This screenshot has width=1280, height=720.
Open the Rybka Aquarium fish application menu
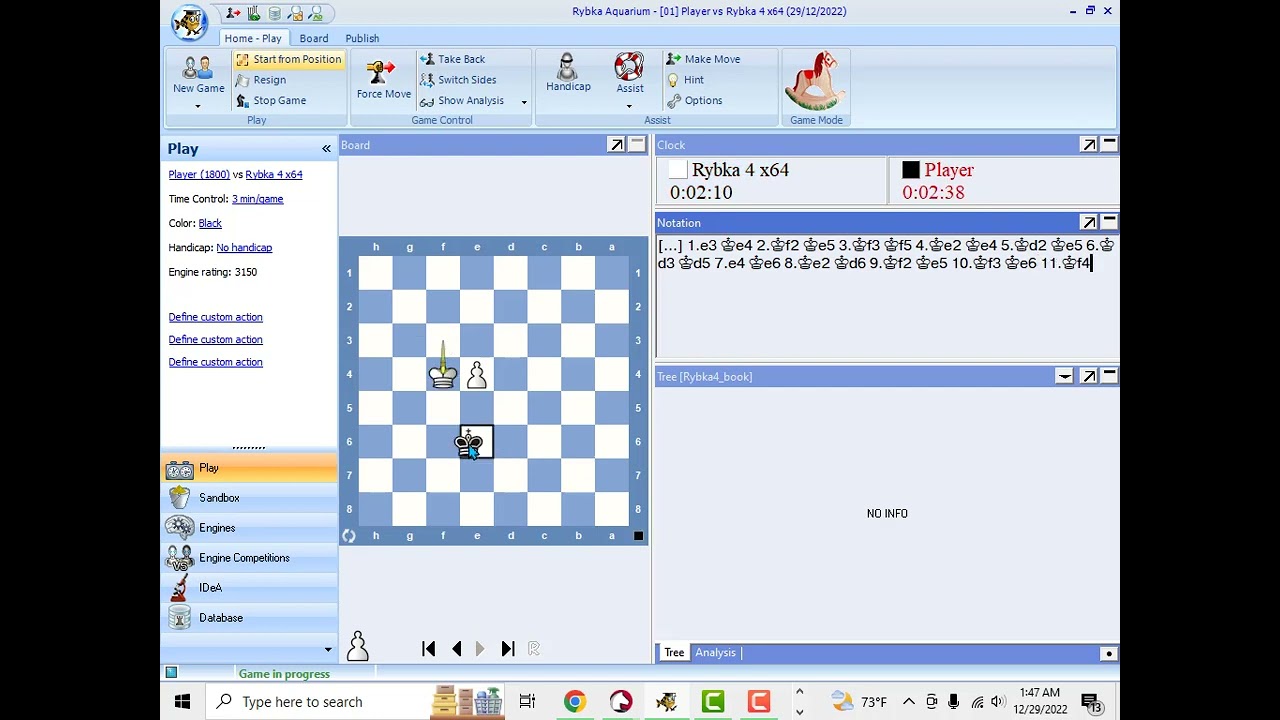[188, 22]
